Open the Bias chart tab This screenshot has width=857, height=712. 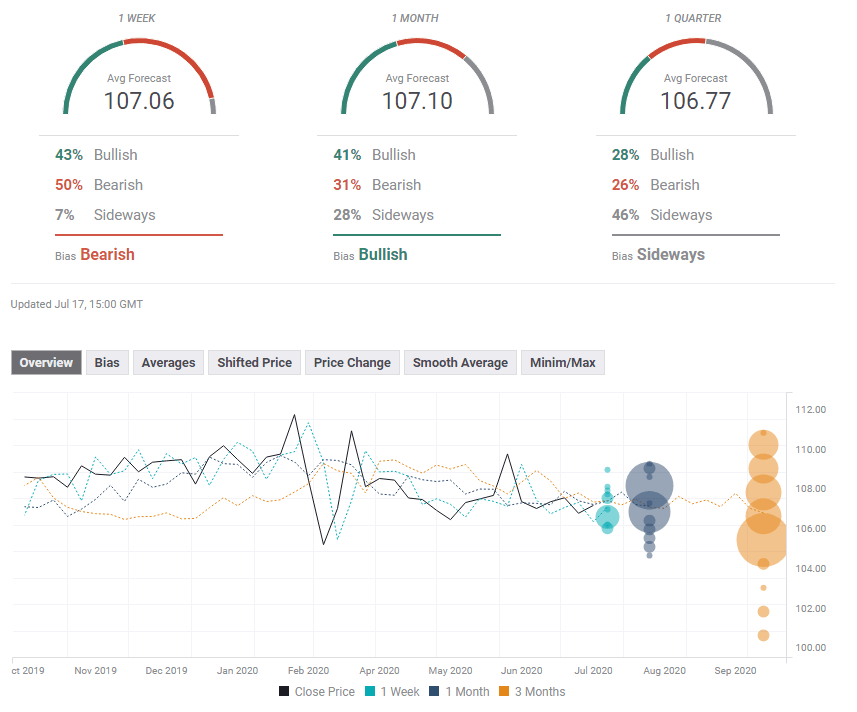click(108, 363)
